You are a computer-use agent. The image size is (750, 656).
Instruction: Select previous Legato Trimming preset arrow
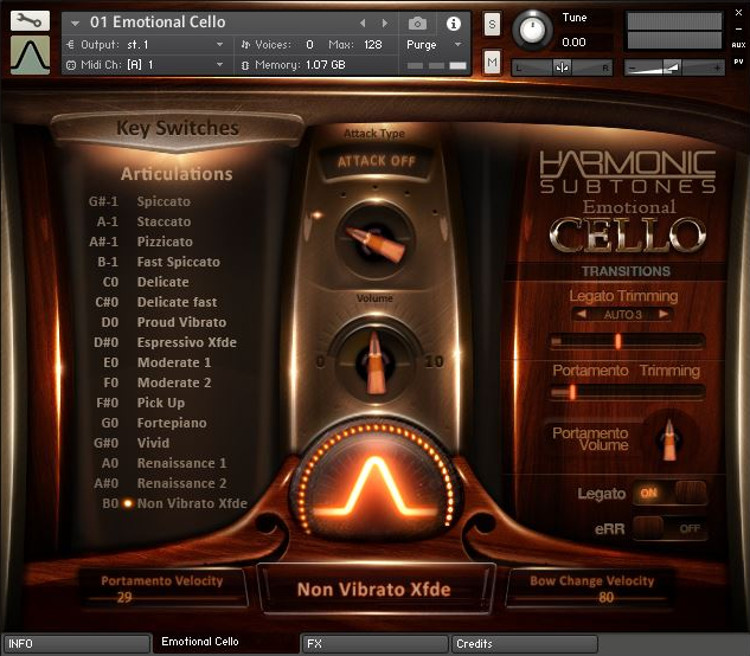581,314
